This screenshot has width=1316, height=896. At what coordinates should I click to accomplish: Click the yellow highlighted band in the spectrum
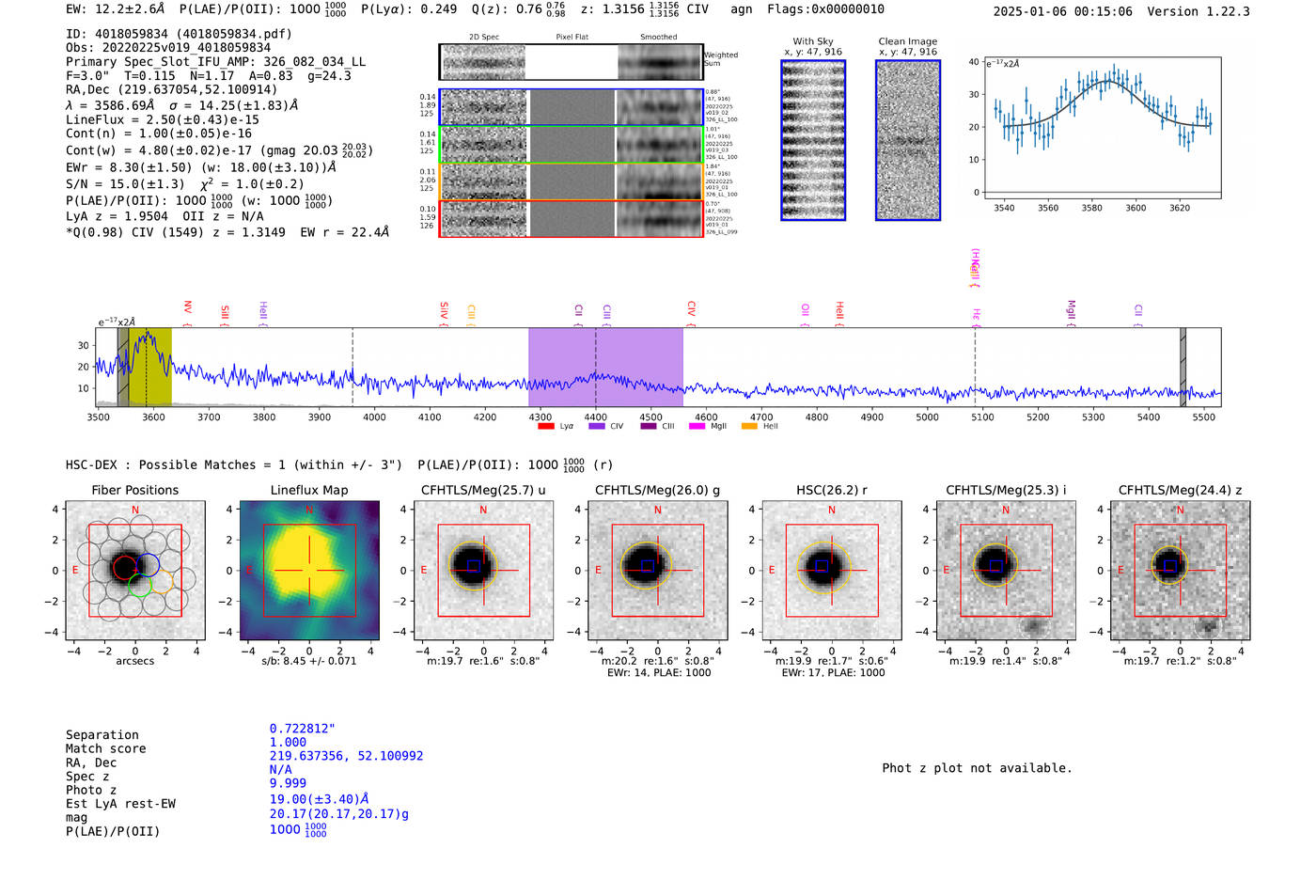[x=150, y=367]
